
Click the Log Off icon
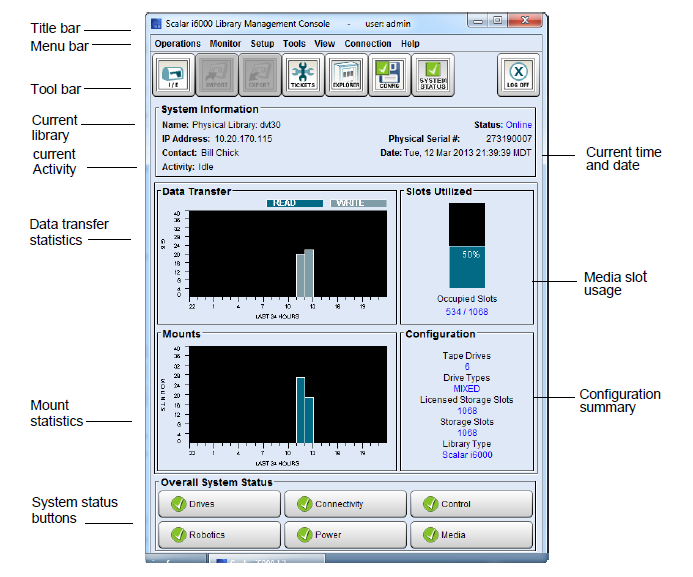518,75
